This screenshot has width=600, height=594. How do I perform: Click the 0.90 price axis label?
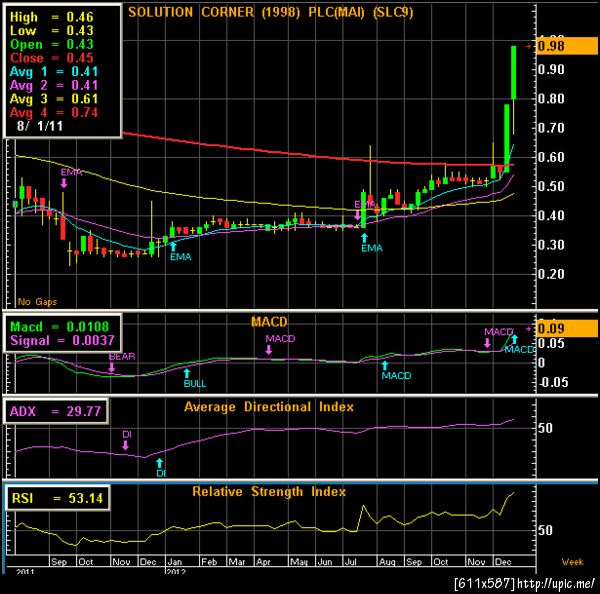(551, 70)
